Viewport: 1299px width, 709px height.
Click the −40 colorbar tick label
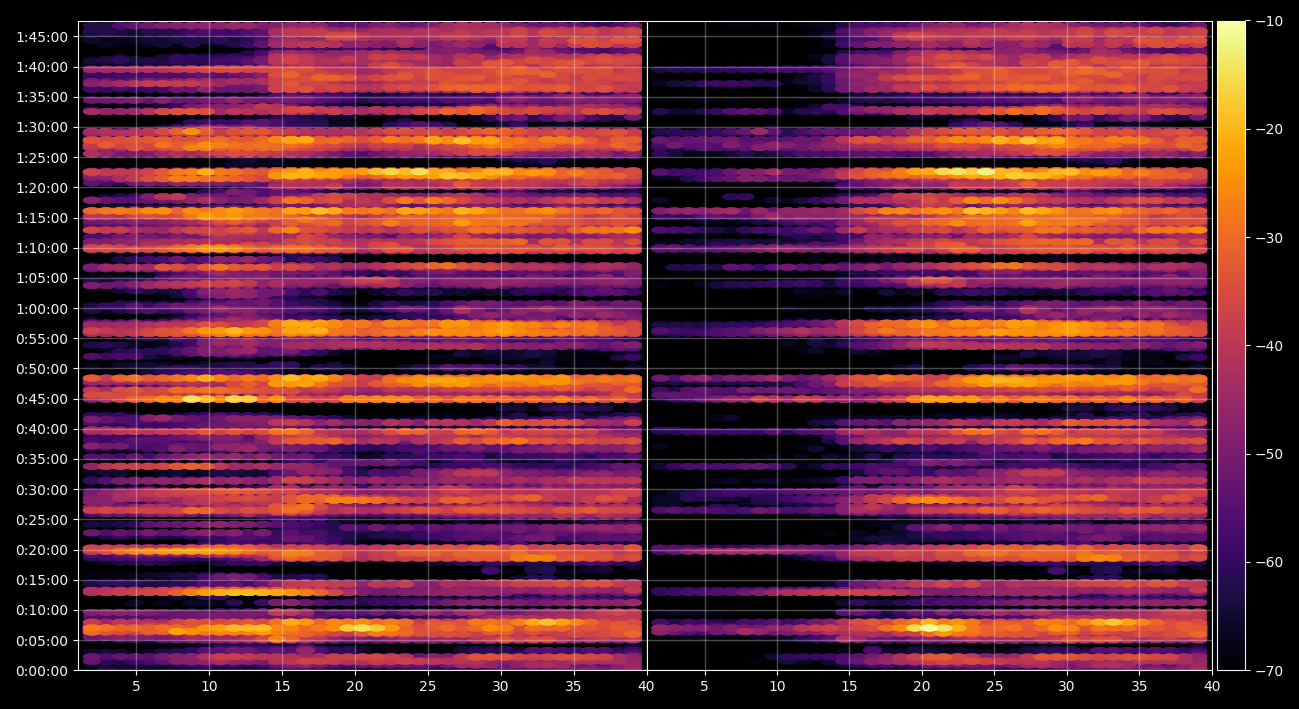point(1268,346)
